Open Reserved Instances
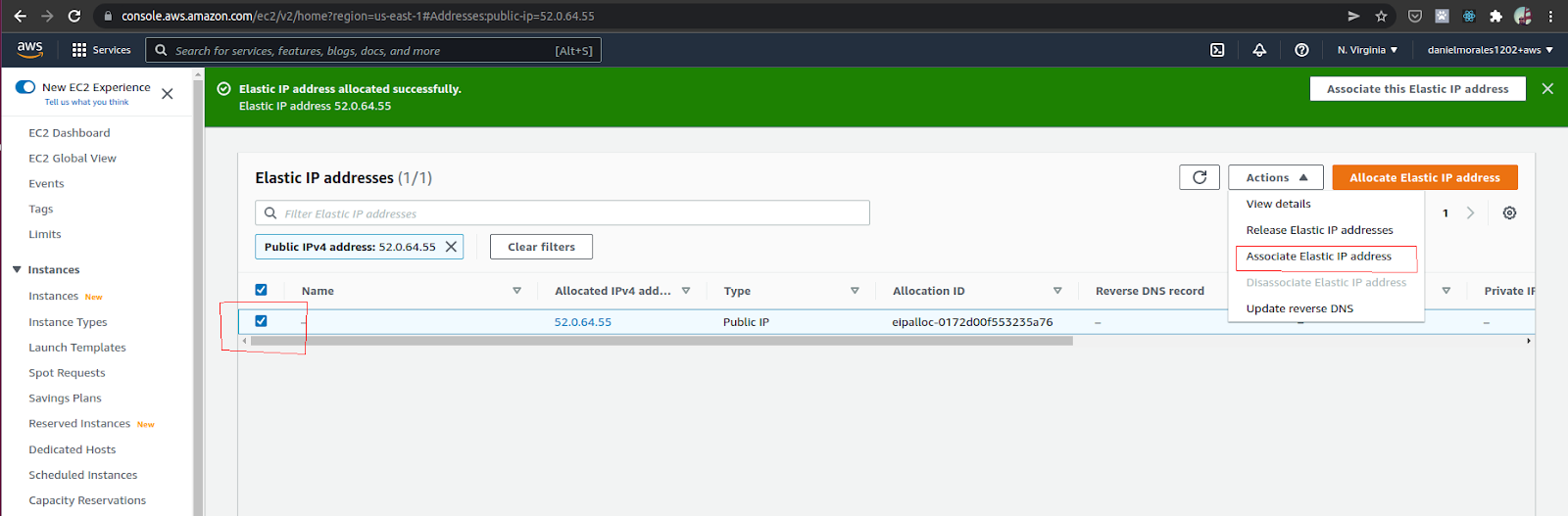Viewport: 1568px width, 516px height. (79, 424)
